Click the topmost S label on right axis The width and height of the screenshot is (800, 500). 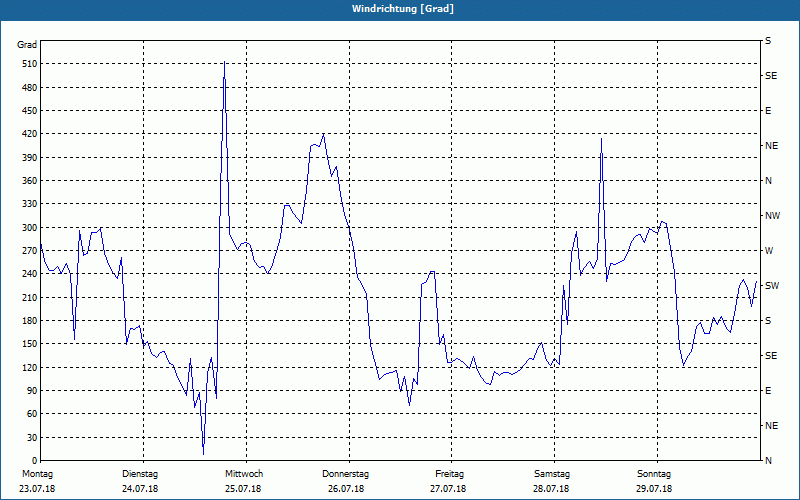[768, 41]
